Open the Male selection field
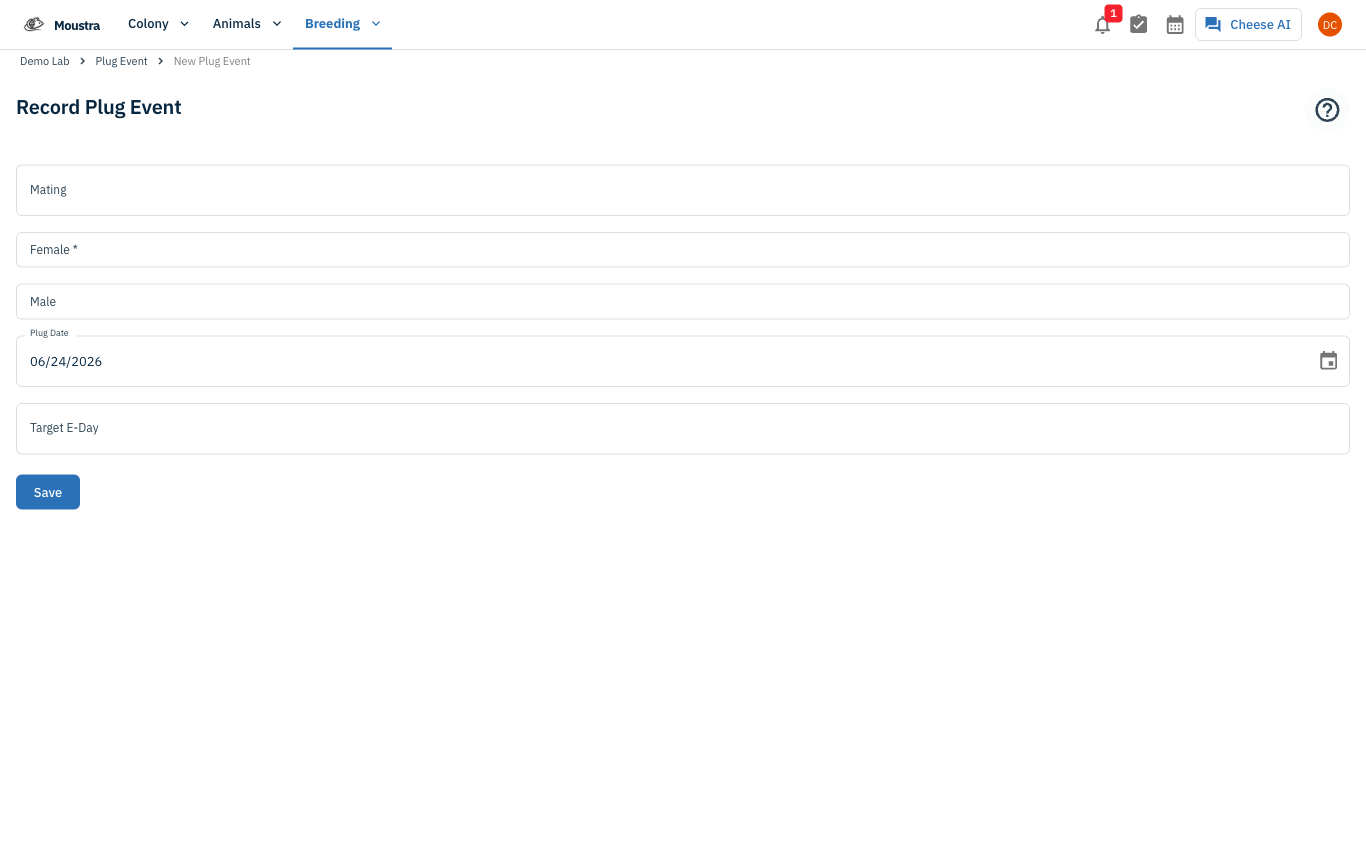The height and width of the screenshot is (854, 1366). click(683, 302)
